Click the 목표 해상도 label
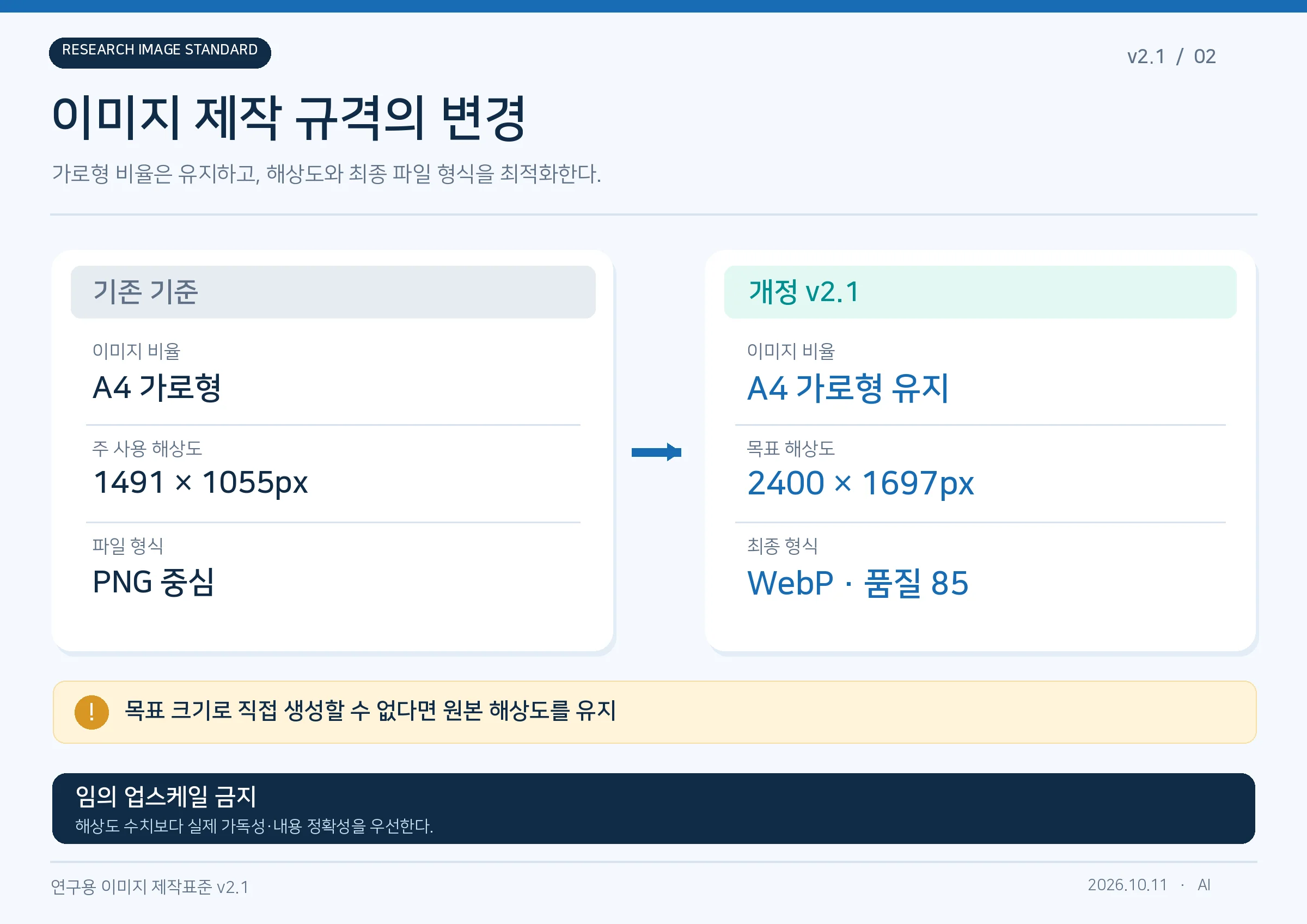This screenshot has width=1307, height=924. tap(791, 448)
